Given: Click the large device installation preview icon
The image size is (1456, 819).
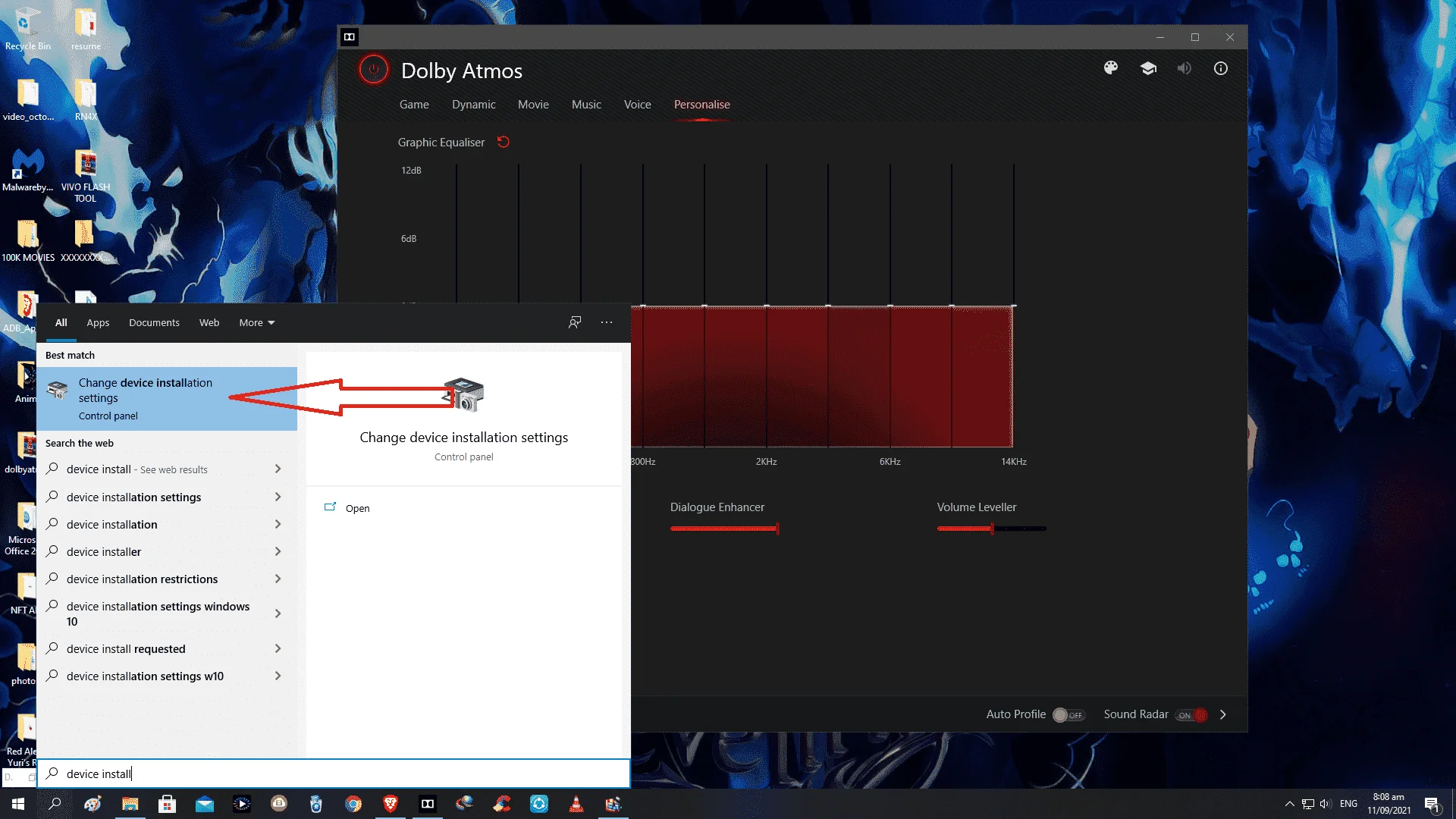Looking at the screenshot, I should (464, 394).
